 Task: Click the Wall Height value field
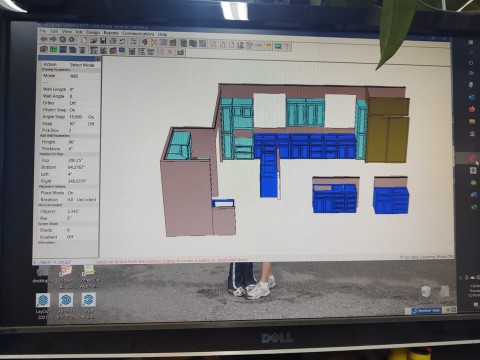tap(72, 142)
